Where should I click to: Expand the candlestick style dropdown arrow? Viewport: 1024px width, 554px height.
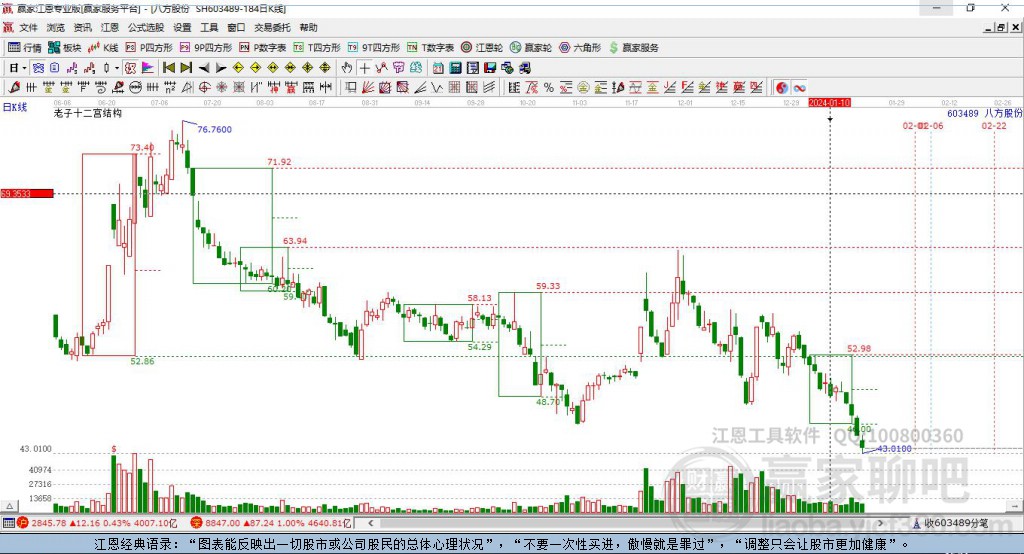click(117, 68)
